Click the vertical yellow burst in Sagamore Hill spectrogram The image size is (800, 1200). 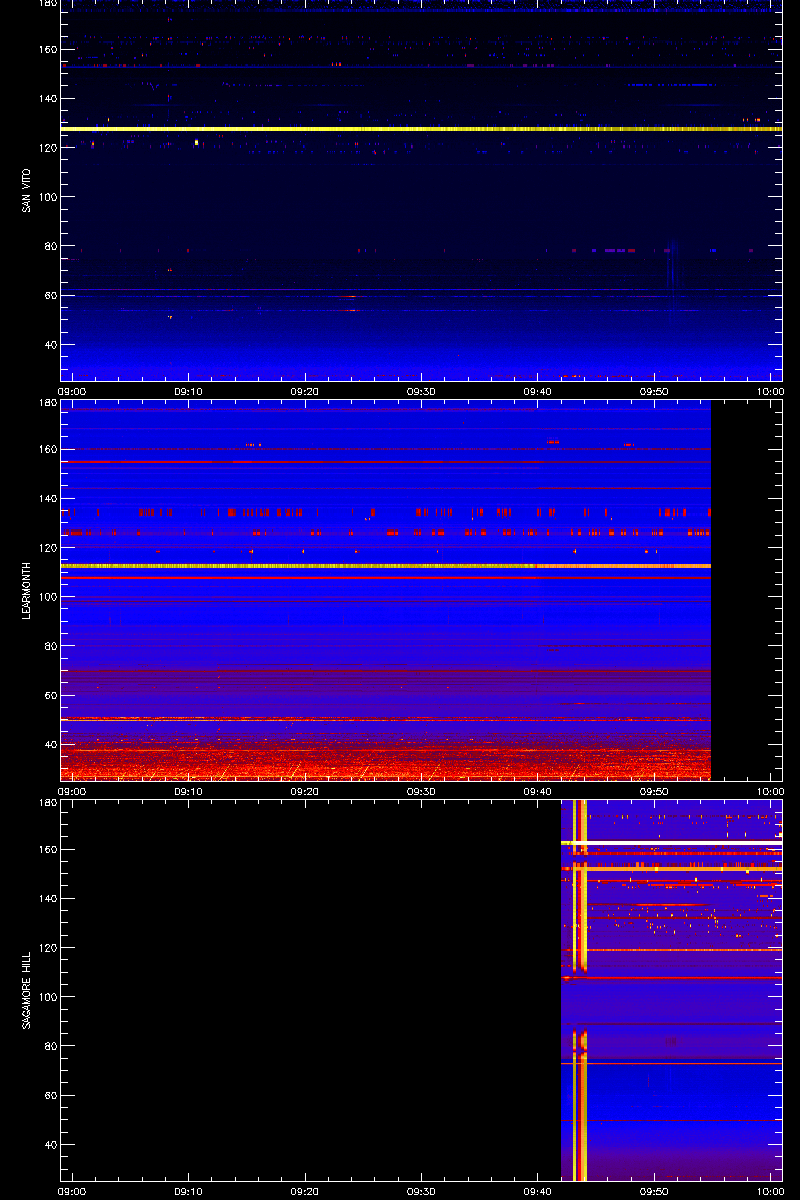pos(580,990)
